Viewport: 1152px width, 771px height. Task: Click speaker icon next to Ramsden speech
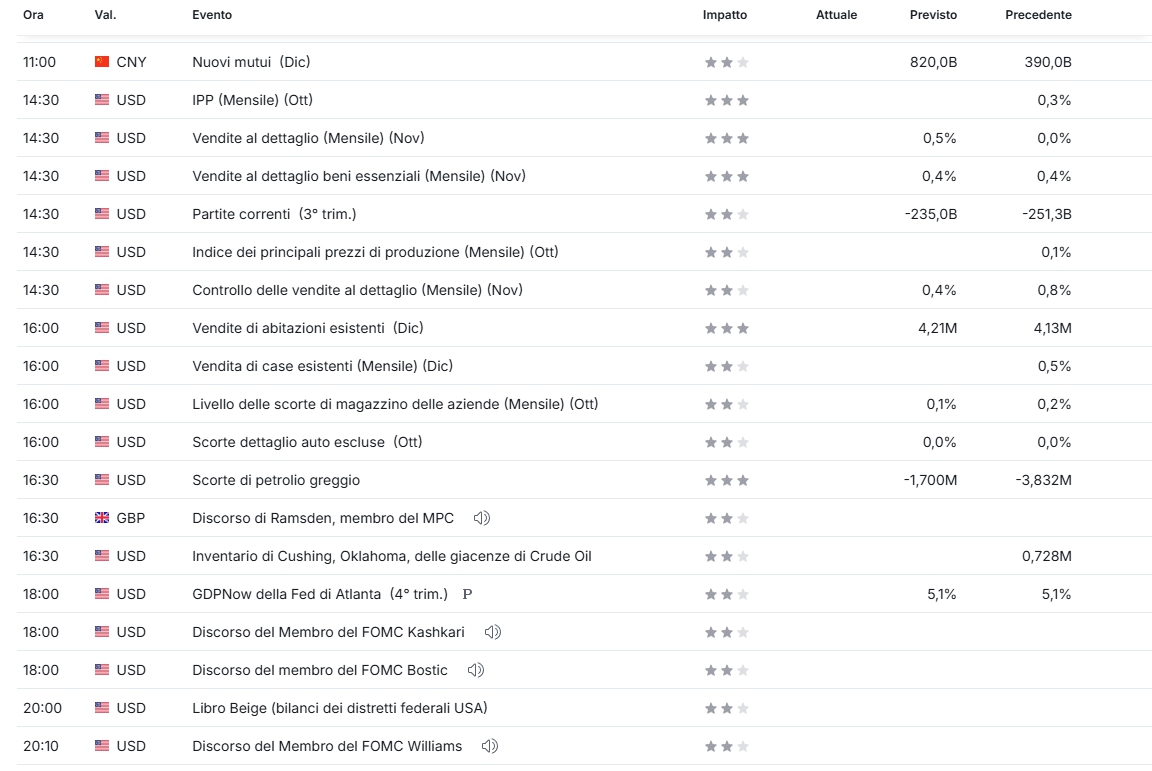(x=482, y=518)
